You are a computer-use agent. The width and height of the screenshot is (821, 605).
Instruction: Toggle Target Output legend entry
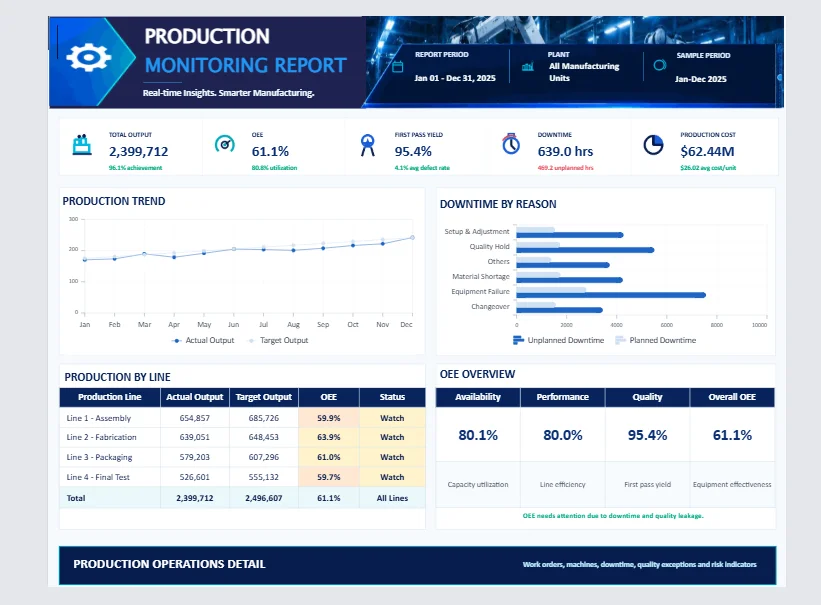coord(278,340)
